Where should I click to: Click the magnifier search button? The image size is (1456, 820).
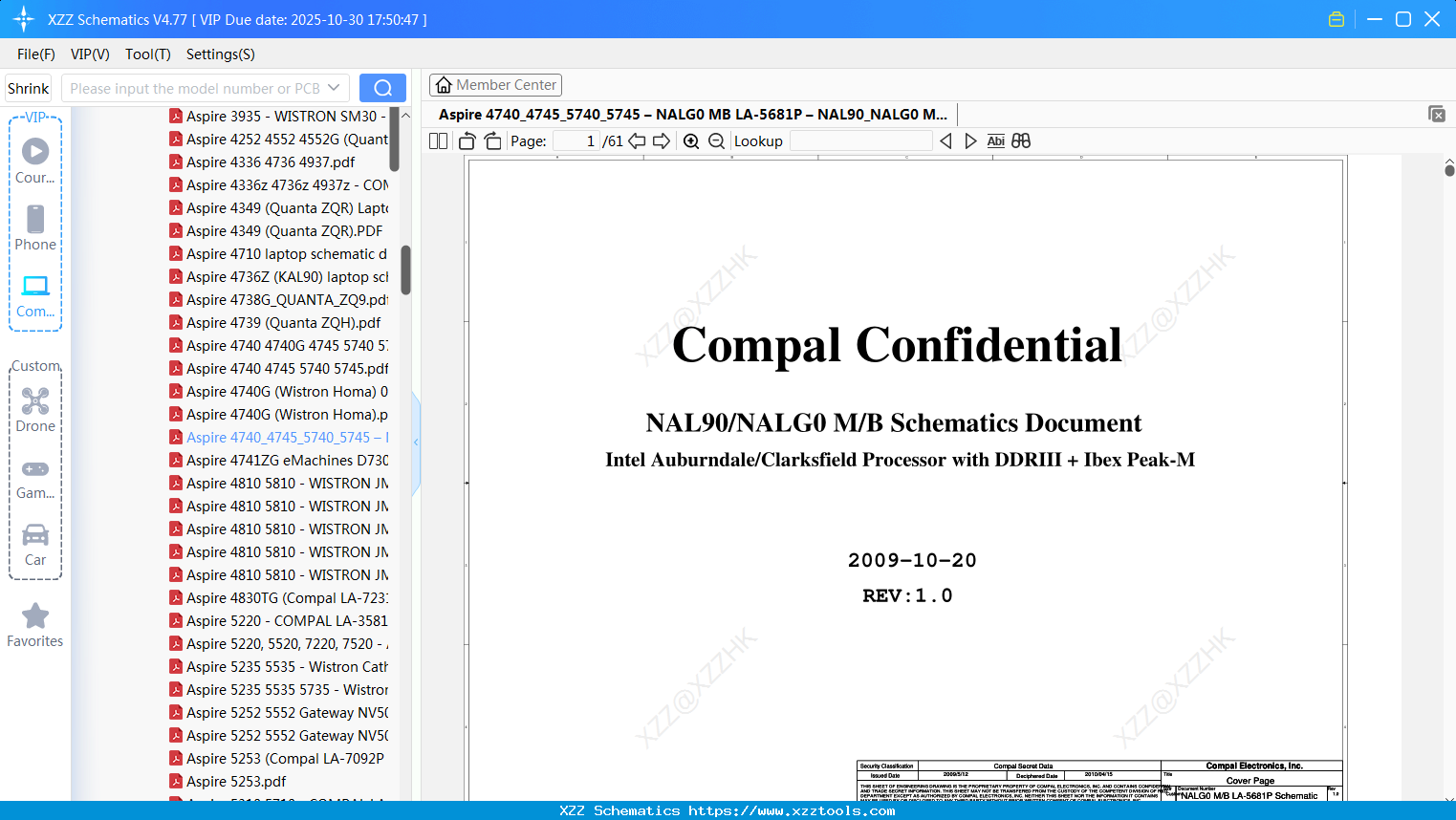382,88
